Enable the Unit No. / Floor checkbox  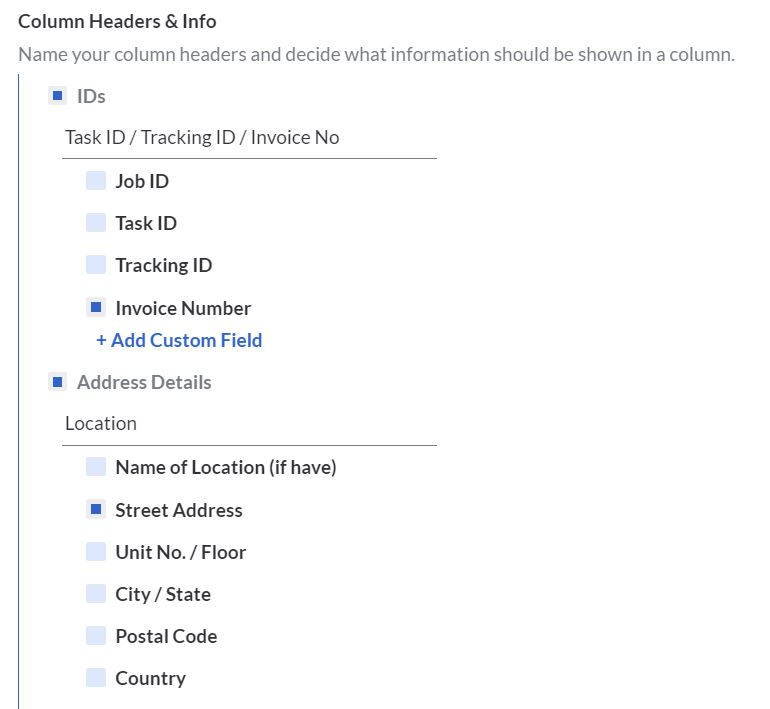[96, 551]
